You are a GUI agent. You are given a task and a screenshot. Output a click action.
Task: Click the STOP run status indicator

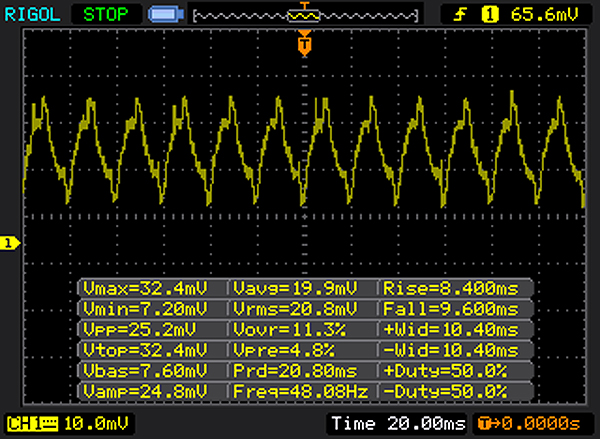click(106, 15)
